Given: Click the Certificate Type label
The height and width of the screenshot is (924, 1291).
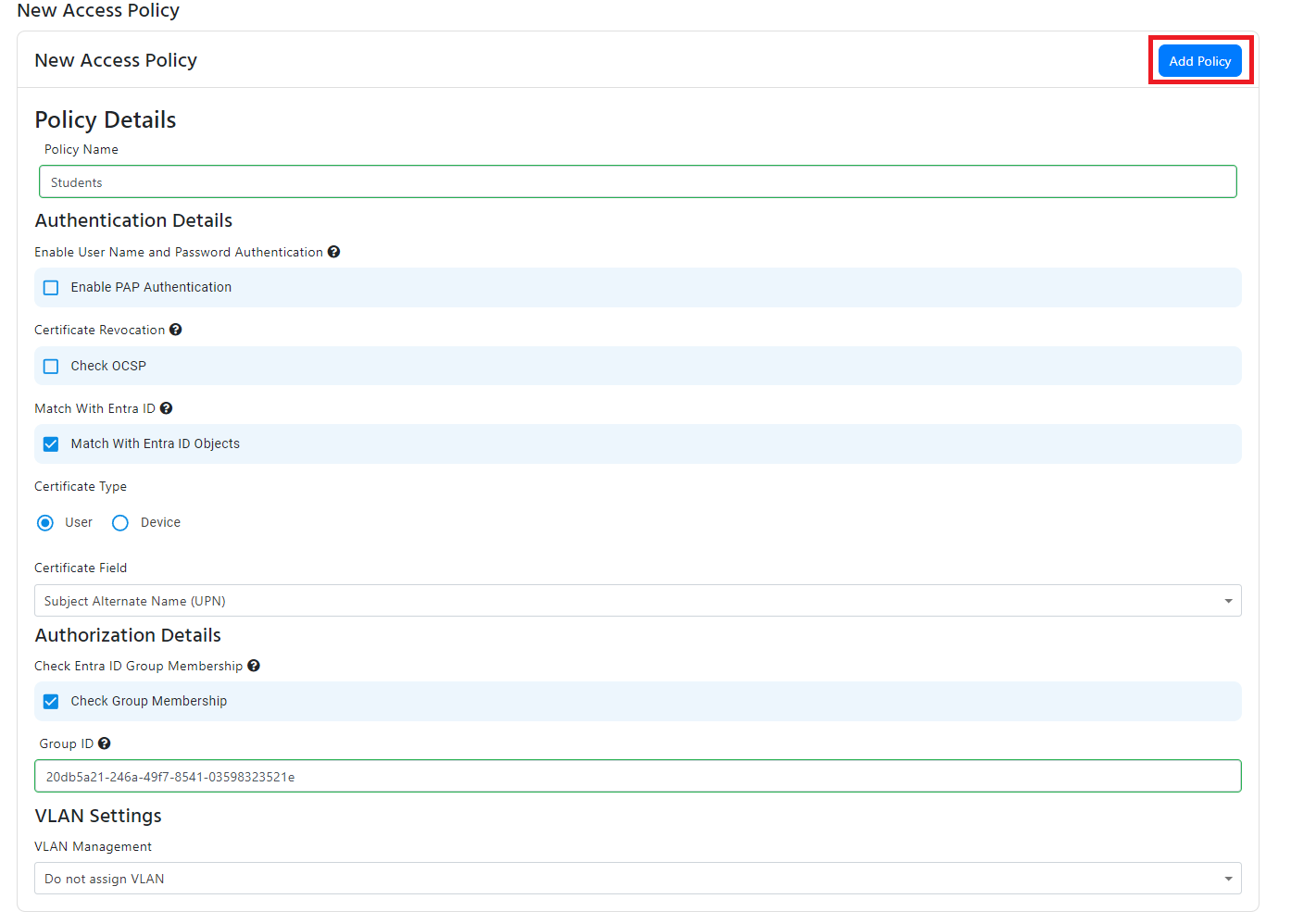Looking at the screenshot, I should coord(81,486).
